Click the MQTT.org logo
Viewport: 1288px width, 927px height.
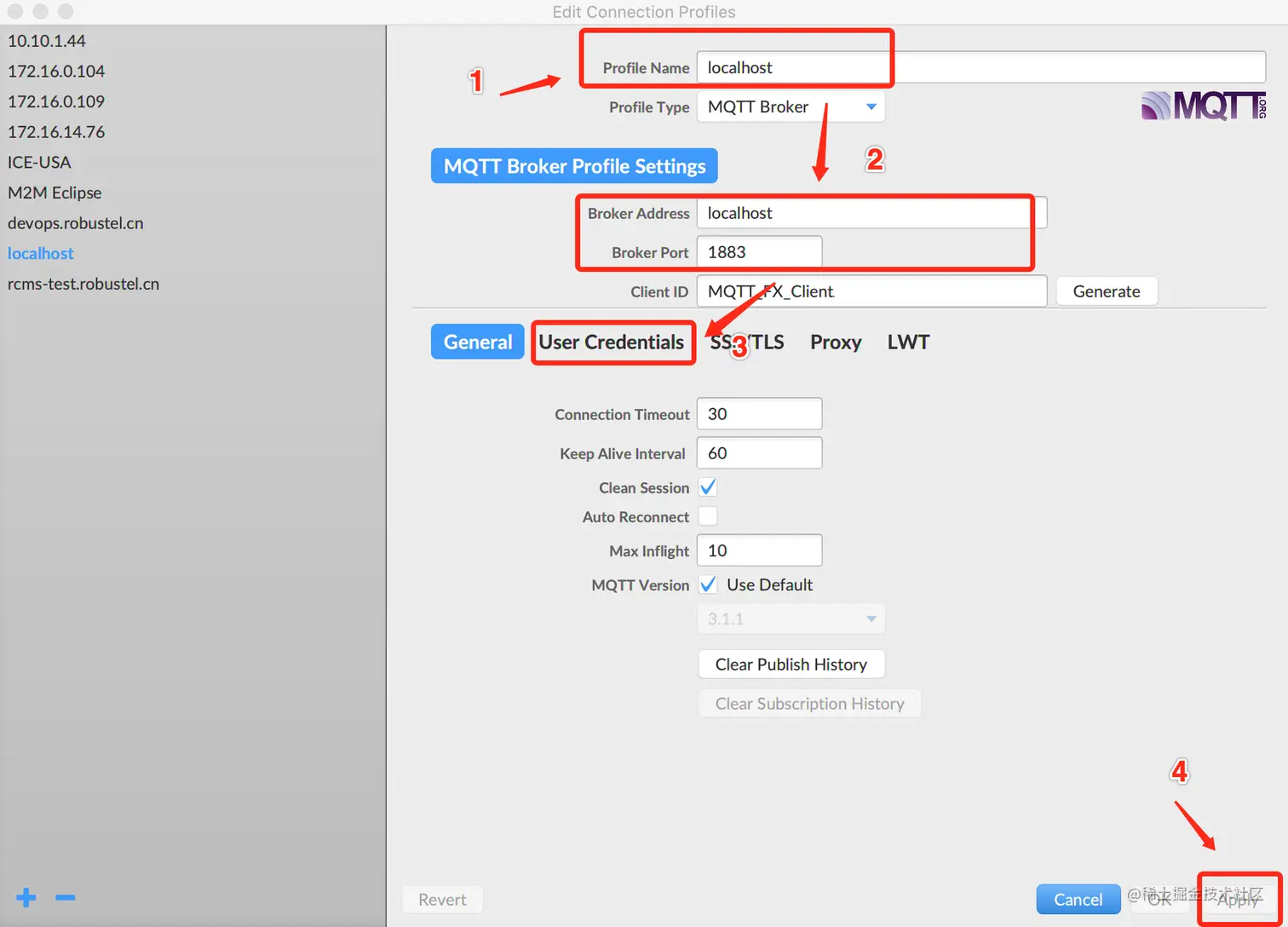1204,106
